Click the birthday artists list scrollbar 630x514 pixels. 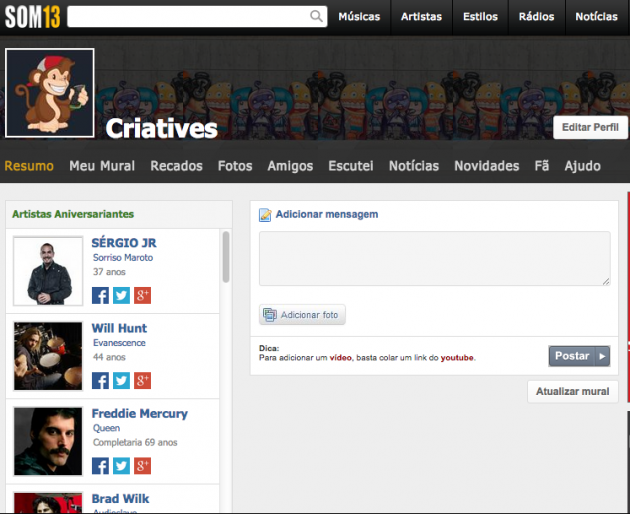tap(226, 257)
